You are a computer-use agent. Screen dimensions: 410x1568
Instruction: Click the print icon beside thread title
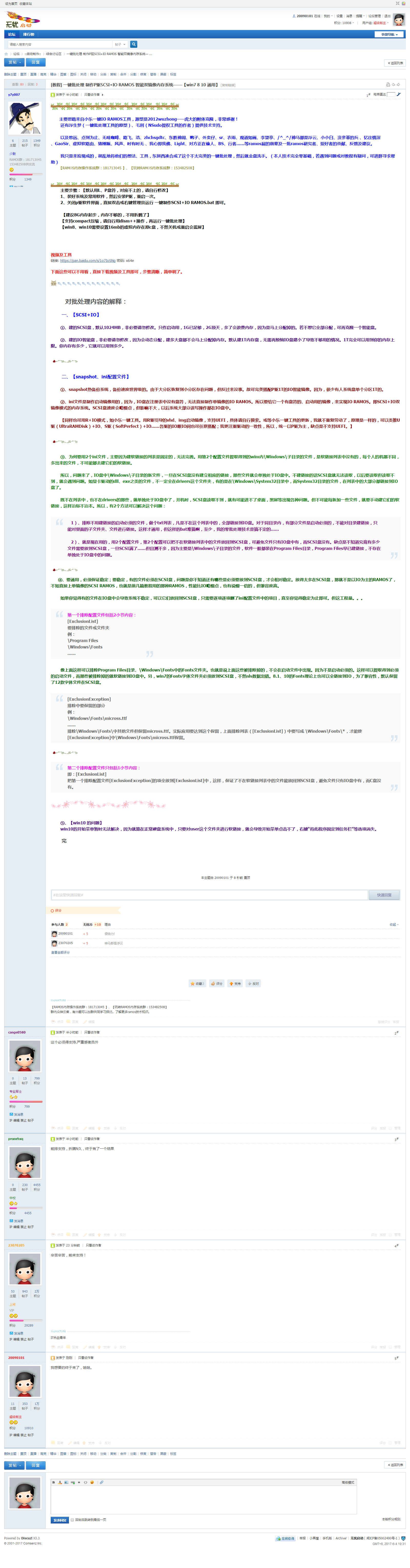(388, 85)
